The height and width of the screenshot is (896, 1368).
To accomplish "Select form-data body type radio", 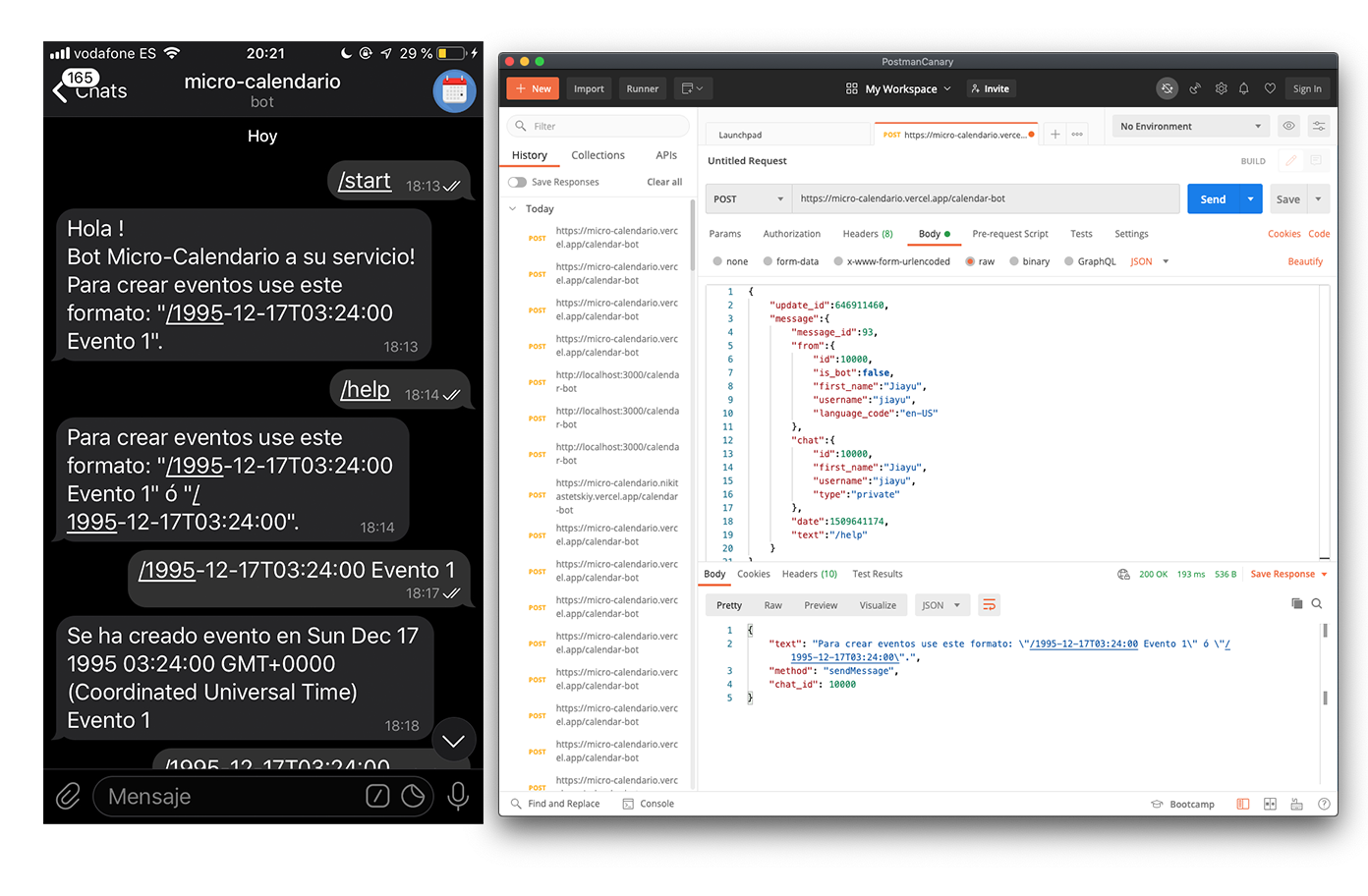I will [x=769, y=261].
